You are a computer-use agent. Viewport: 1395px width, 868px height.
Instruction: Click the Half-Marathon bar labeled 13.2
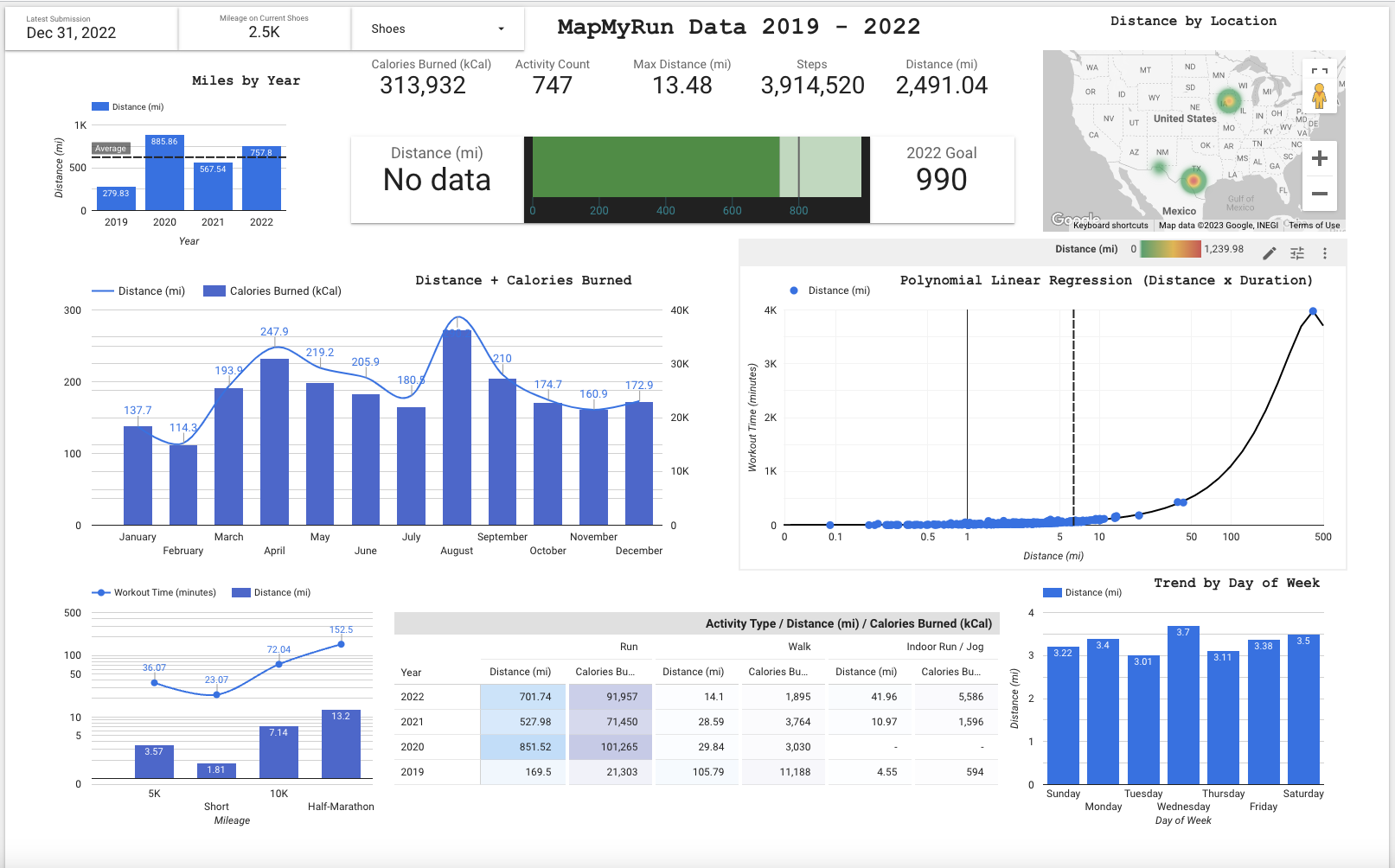tap(341, 744)
